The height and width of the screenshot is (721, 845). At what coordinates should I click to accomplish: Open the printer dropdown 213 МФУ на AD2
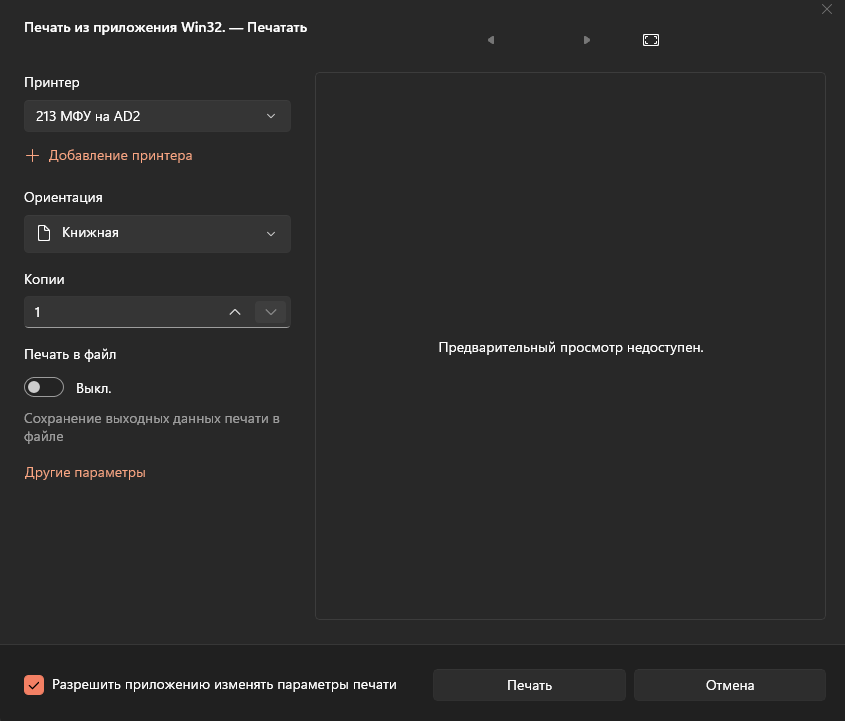157,116
